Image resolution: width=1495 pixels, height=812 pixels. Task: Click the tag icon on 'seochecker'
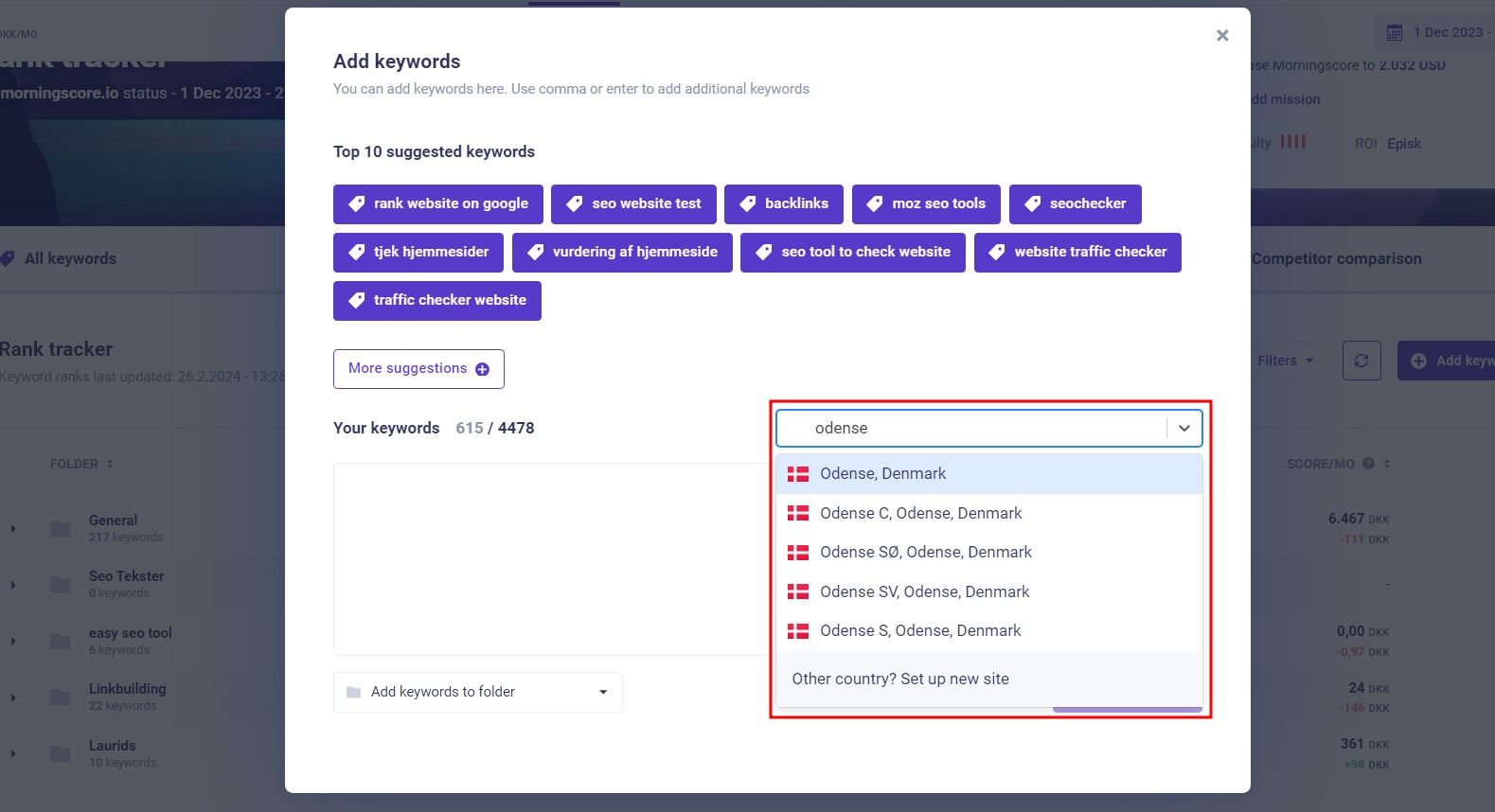click(x=1032, y=203)
